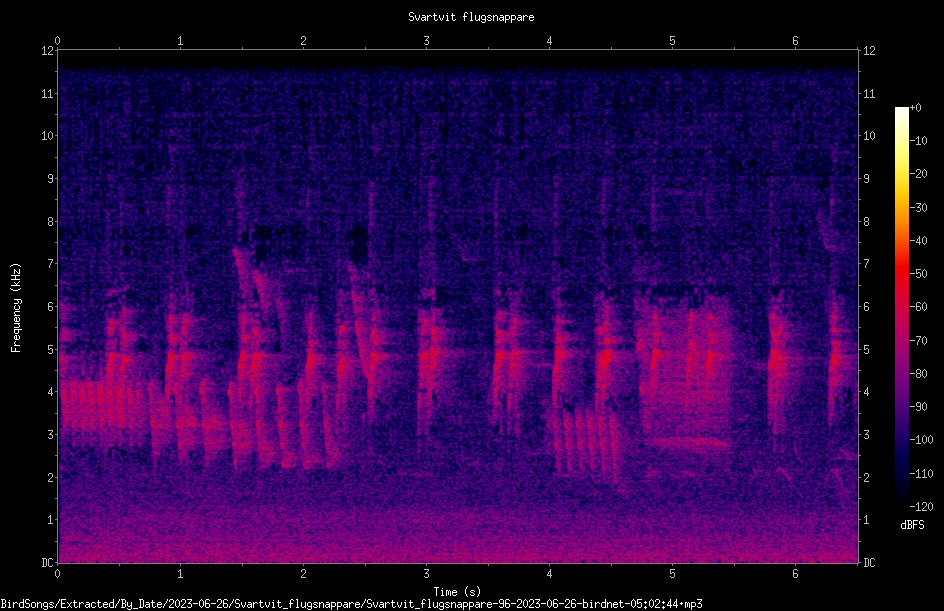Click the "-60" color scale label
The width and height of the screenshot is (944, 611).
click(918, 307)
